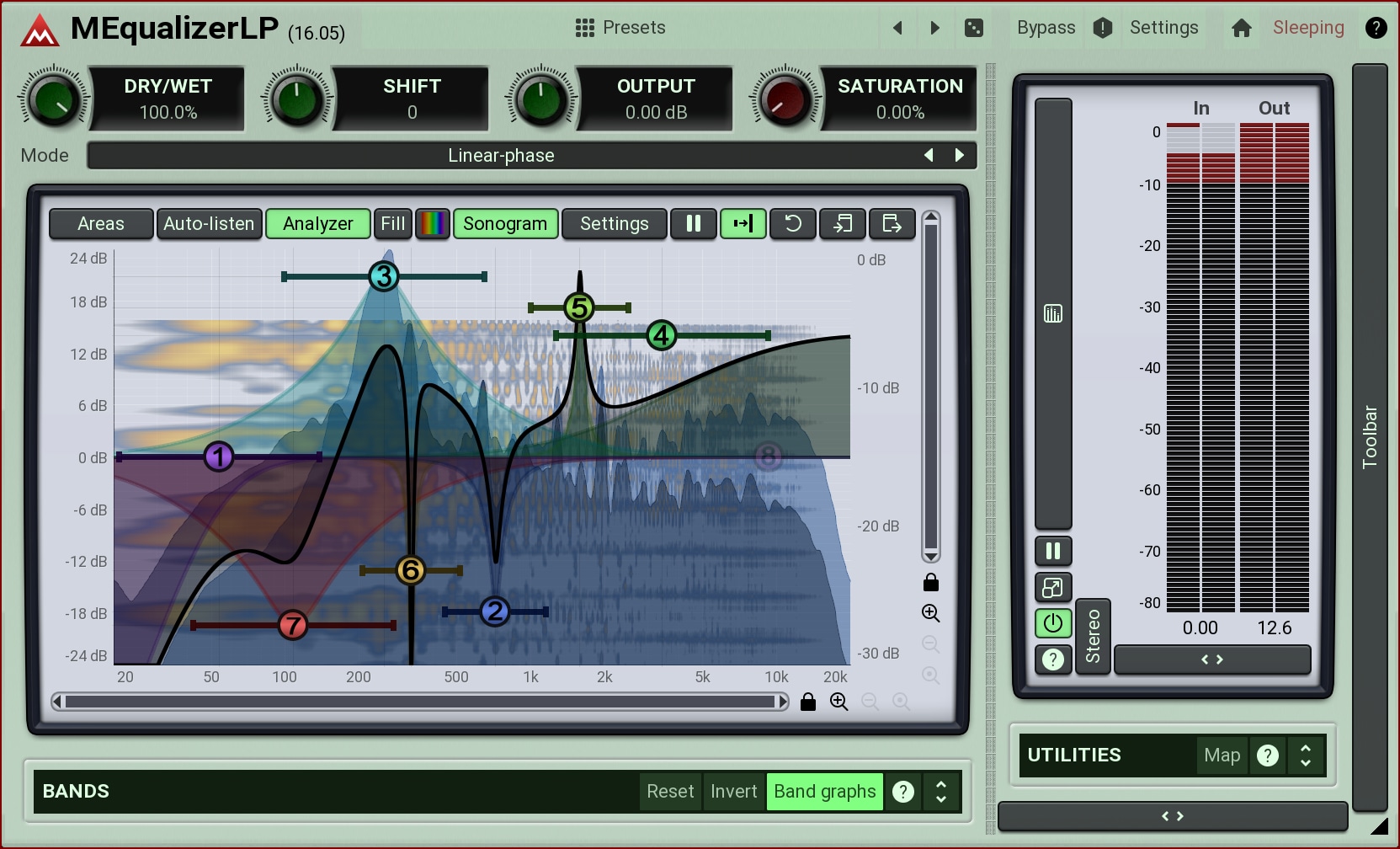Click the Sleeping status label

pyautogui.click(x=1308, y=28)
